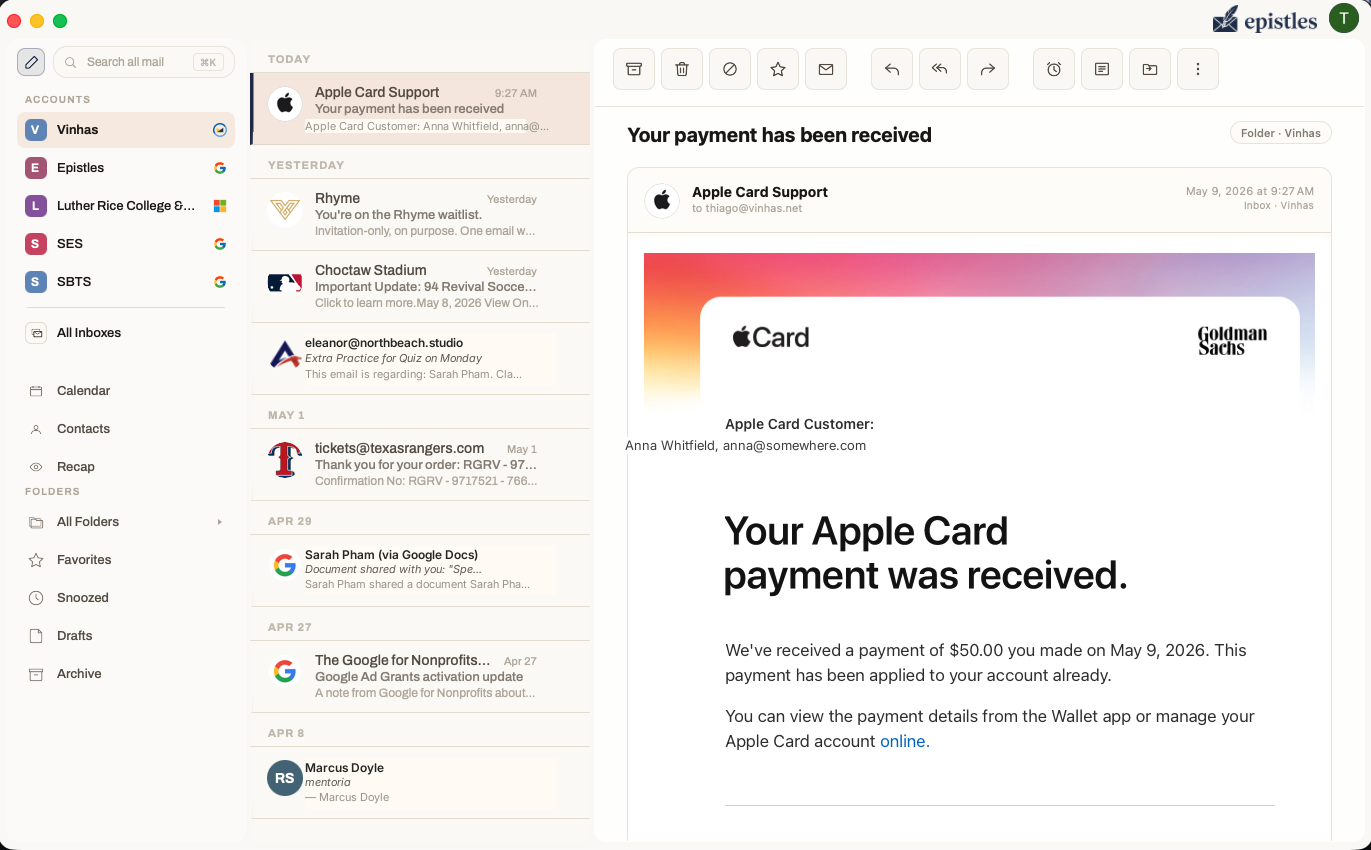
Task: Open eleanor@northbeach.studio email
Action: click(x=420, y=358)
